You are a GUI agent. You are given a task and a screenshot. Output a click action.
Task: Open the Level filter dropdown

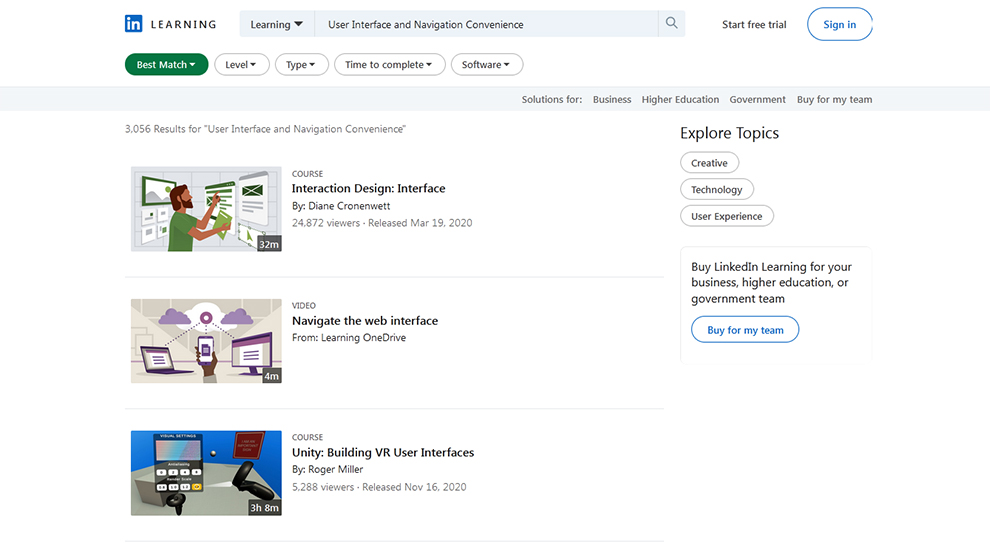[241, 65]
